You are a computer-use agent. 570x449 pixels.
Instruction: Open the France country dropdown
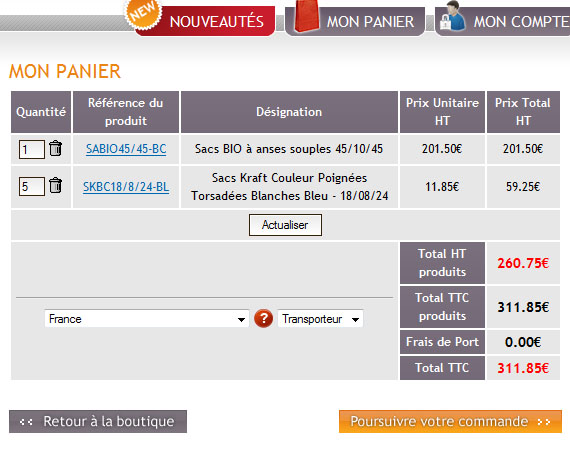[146, 319]
